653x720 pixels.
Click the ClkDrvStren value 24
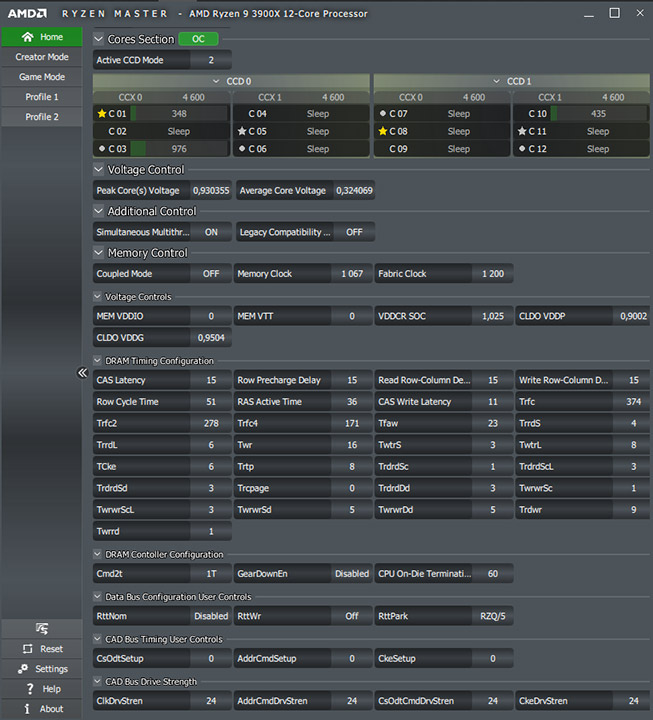click(x=211, y=701)
